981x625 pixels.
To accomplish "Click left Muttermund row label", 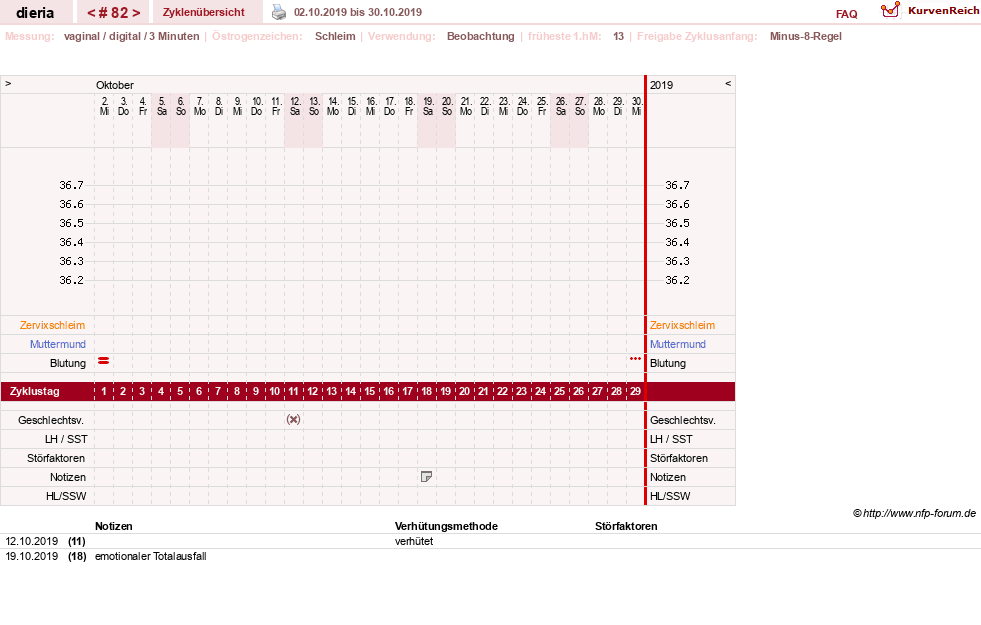I will pos(58,344).
